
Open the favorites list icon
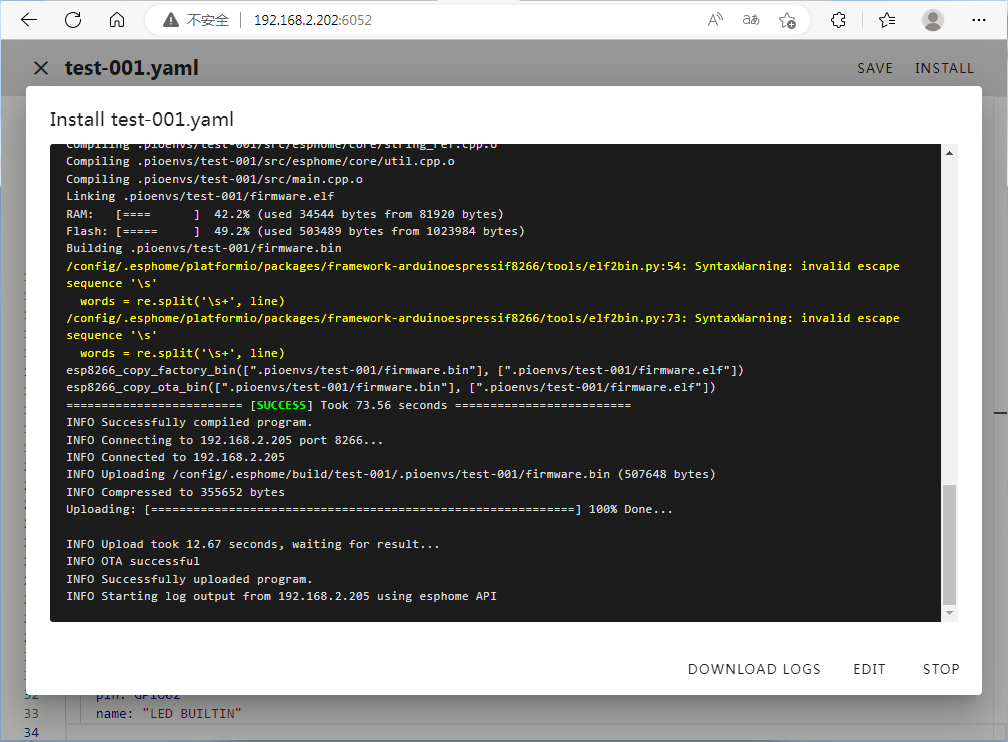(x=886, y=20)
